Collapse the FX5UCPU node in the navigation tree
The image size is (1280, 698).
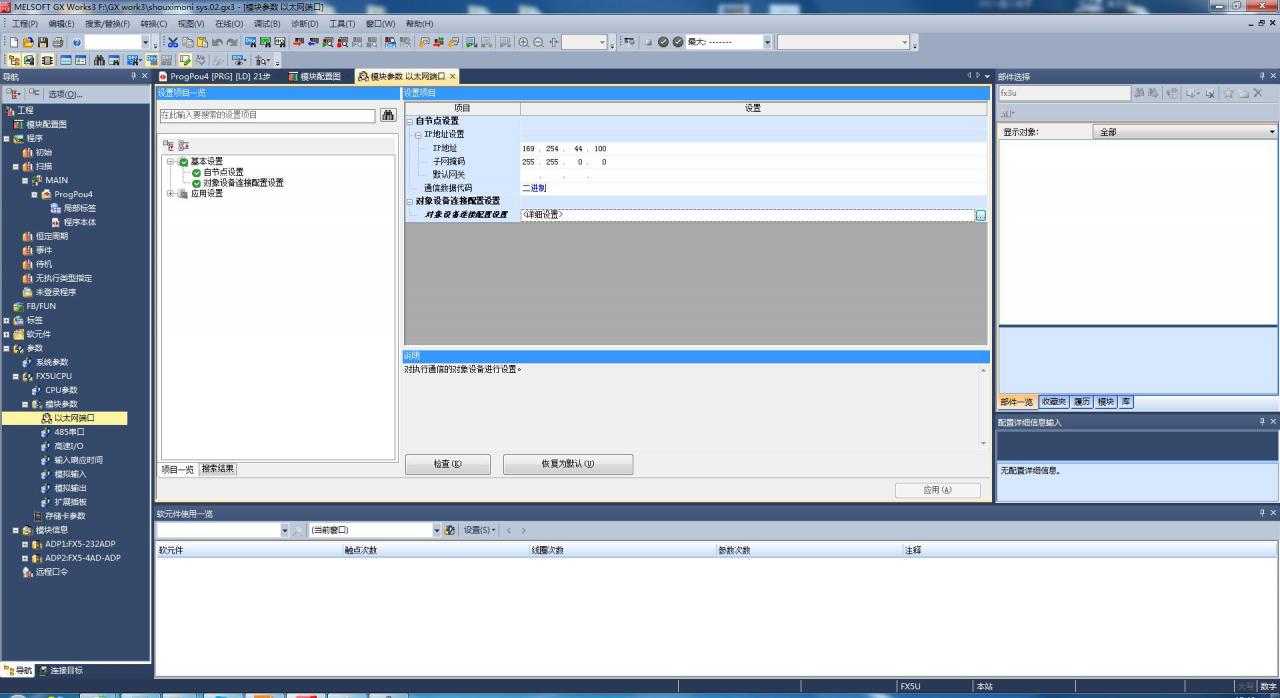pos(15,376)
